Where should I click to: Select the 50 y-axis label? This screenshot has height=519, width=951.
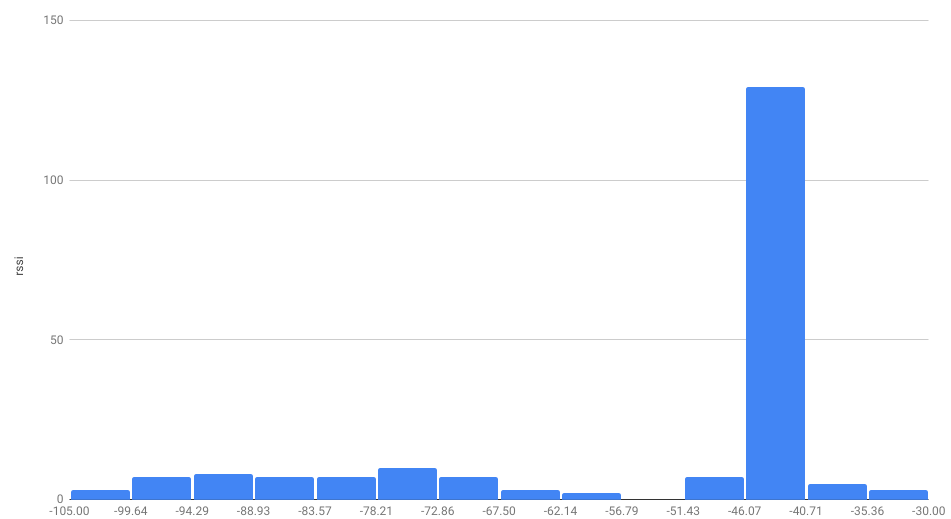pyautogui.click(x=56, y=340)
